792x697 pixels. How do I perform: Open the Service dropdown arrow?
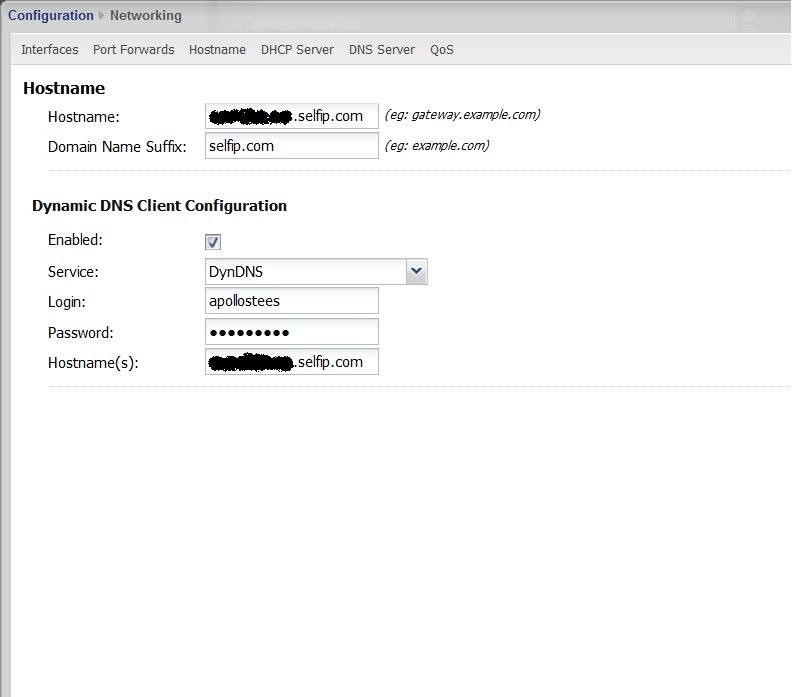pos(416,271)
